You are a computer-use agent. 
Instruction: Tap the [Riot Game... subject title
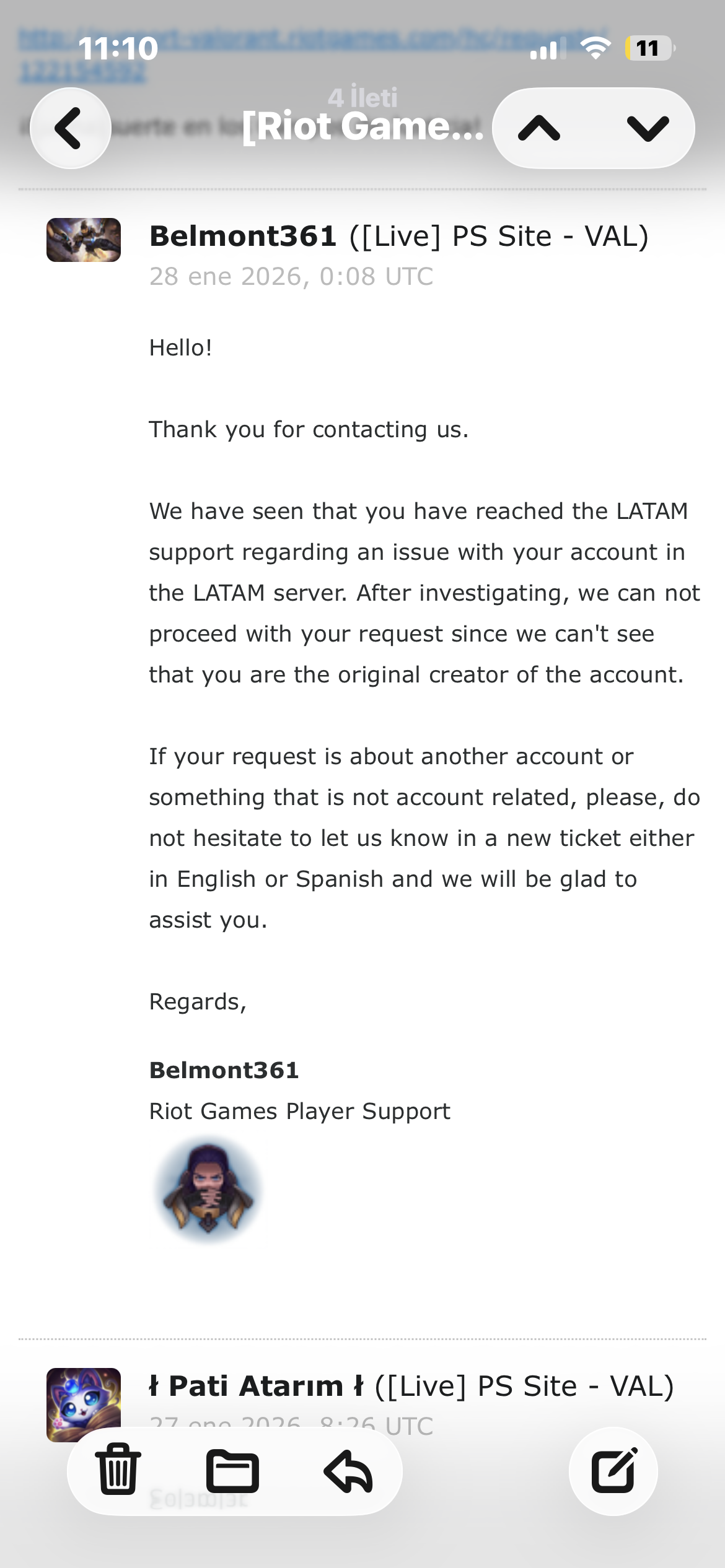[362, 126]
